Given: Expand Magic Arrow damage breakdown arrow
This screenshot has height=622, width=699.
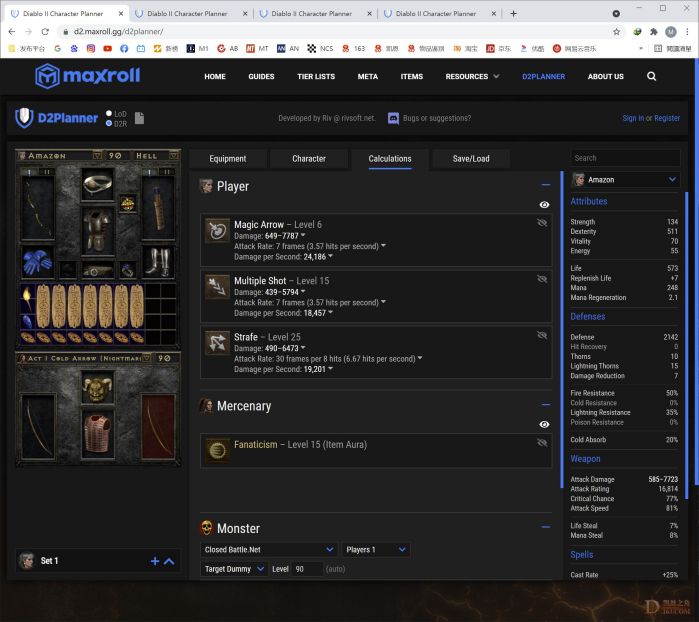Looking at the screenshot, I should click(x=303, y=235).
